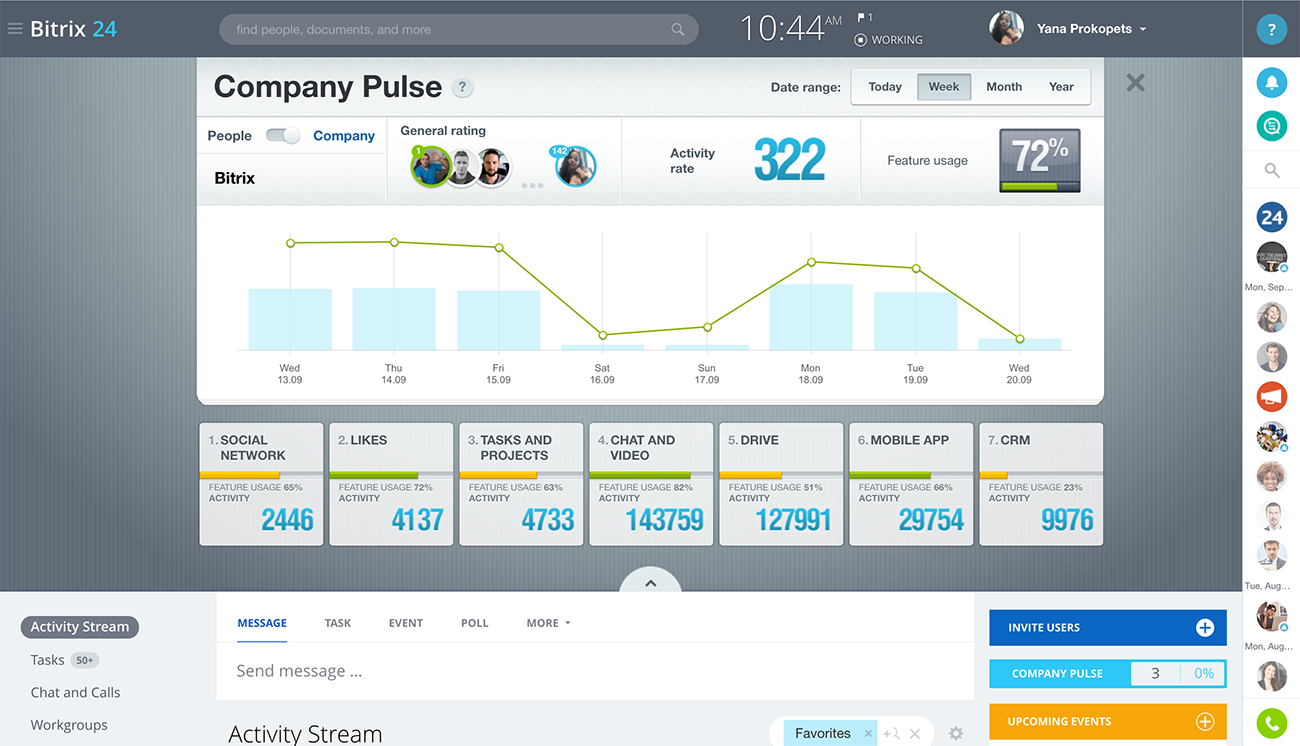Click the Feature usage 72% progress indicator
The image size is (1300, 746).
pyautogui.click(x=1039, y=160)
